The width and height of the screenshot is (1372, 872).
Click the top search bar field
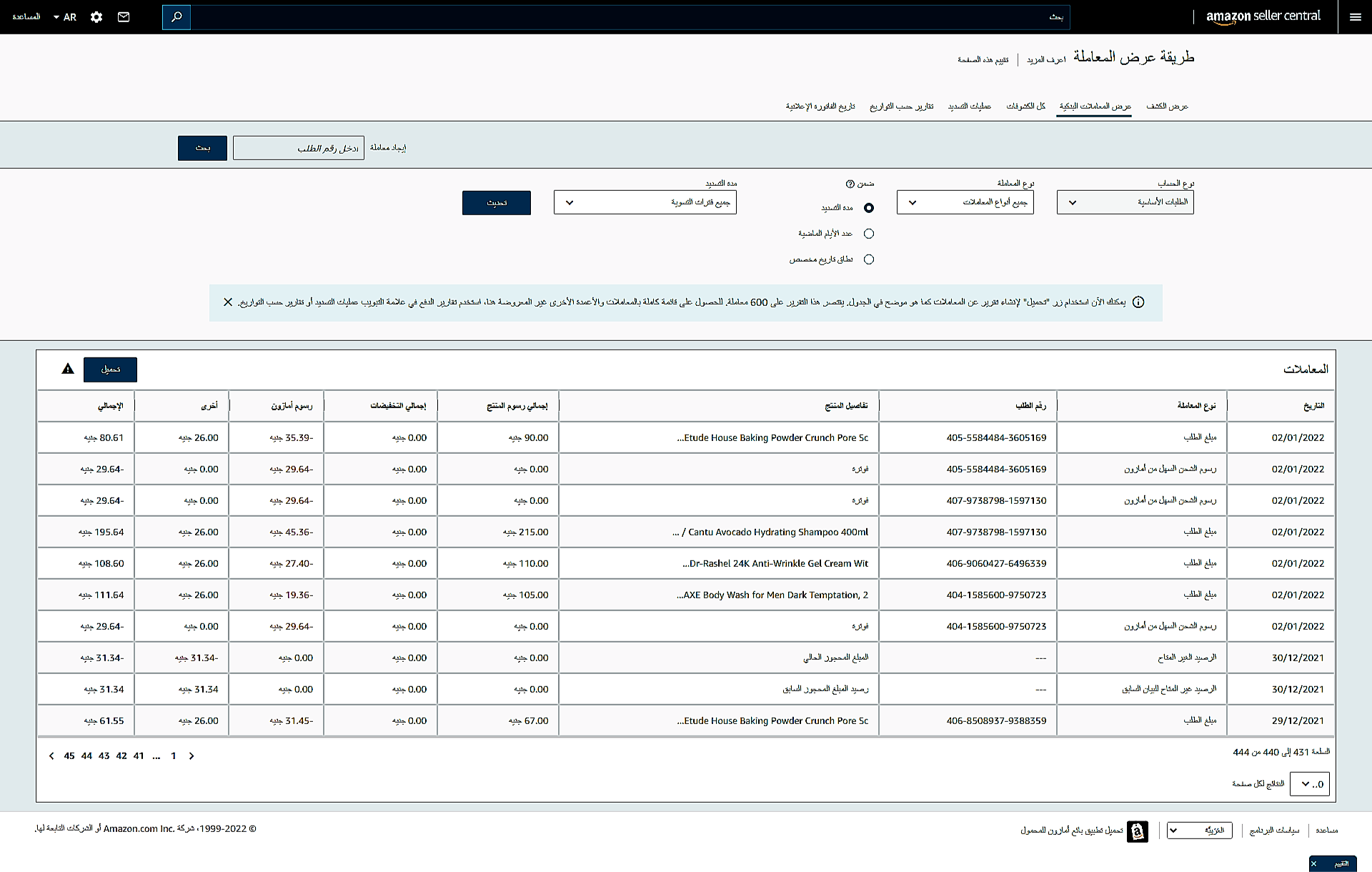point(630,17)
